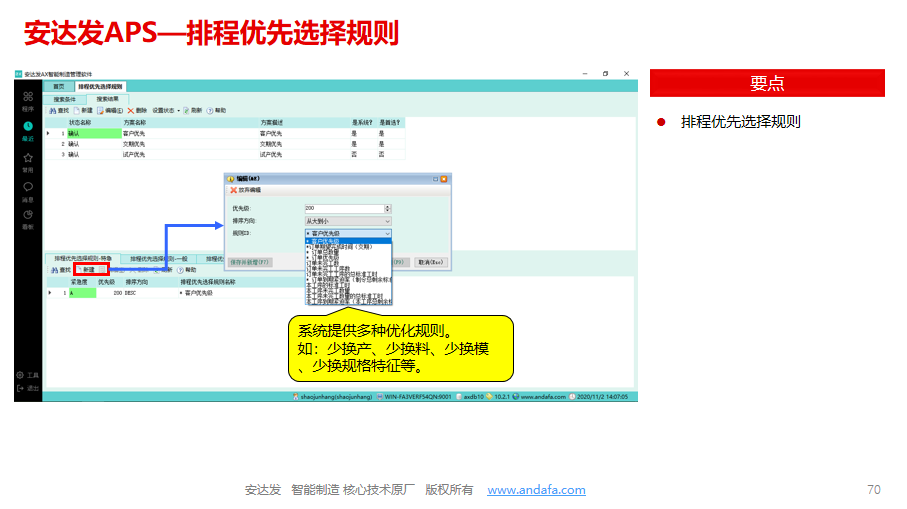Click 帮助 in the lower panel toolbar
The image size is (907, 509).
[x=187, y=270]
